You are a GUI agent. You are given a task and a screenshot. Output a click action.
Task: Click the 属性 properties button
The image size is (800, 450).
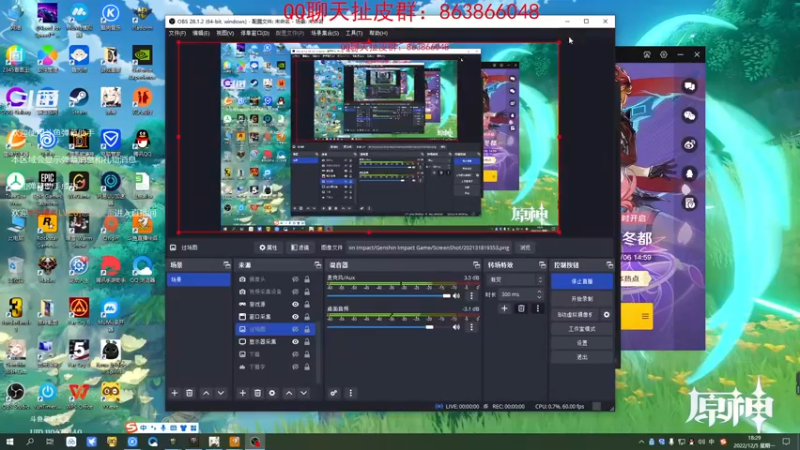click(x=268, y=247)
